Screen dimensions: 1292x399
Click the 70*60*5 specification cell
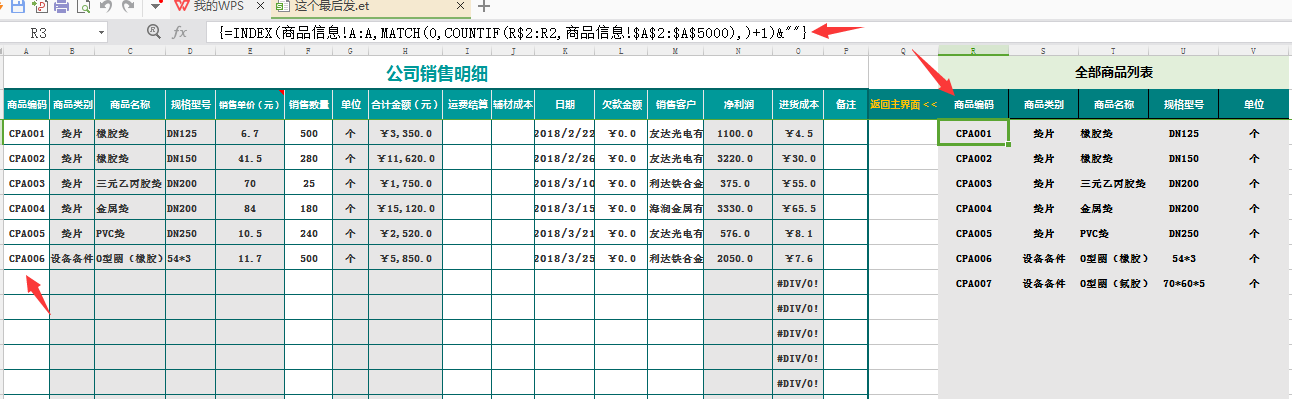(1184, 283)
